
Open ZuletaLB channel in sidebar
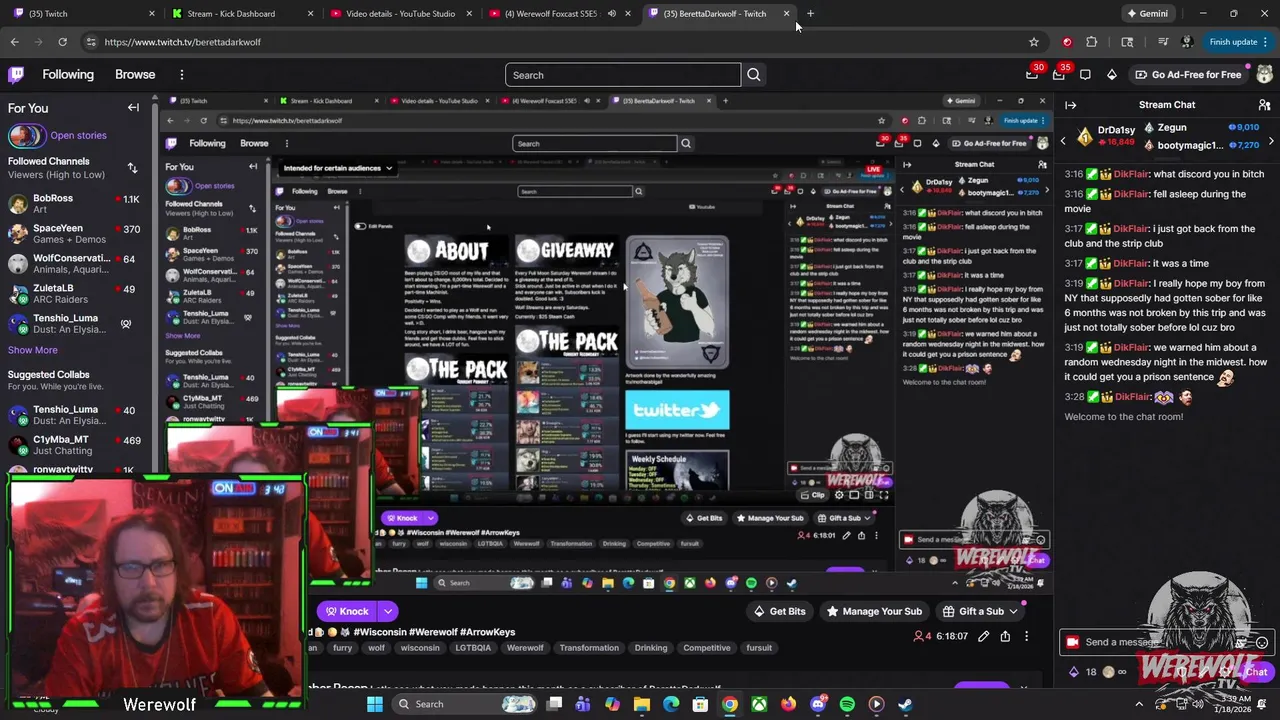[76, 294]
